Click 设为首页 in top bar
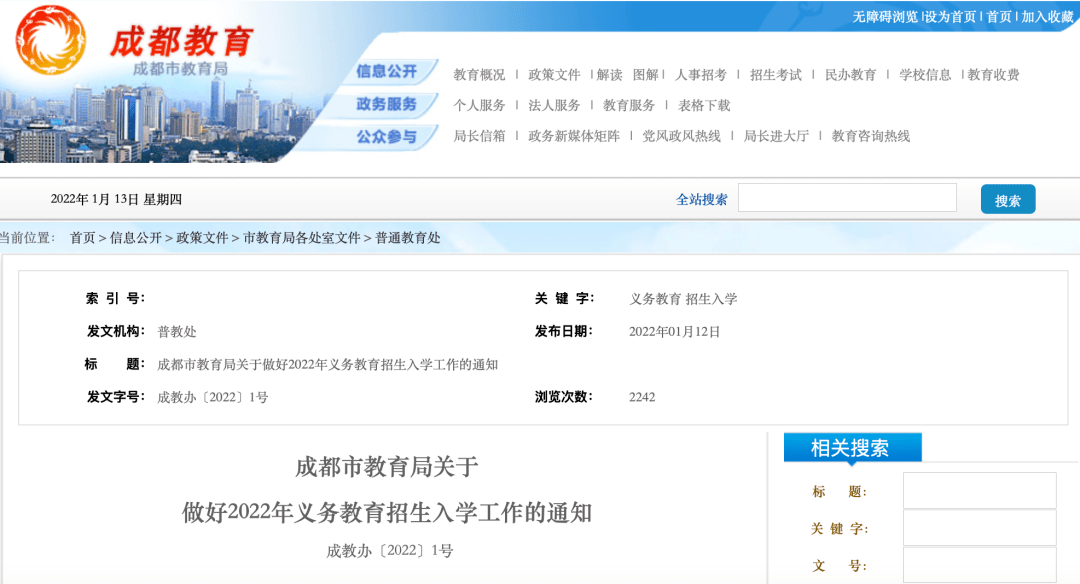Image resolution: width=1080 pixels, height=584 pixels. [951, 17]
